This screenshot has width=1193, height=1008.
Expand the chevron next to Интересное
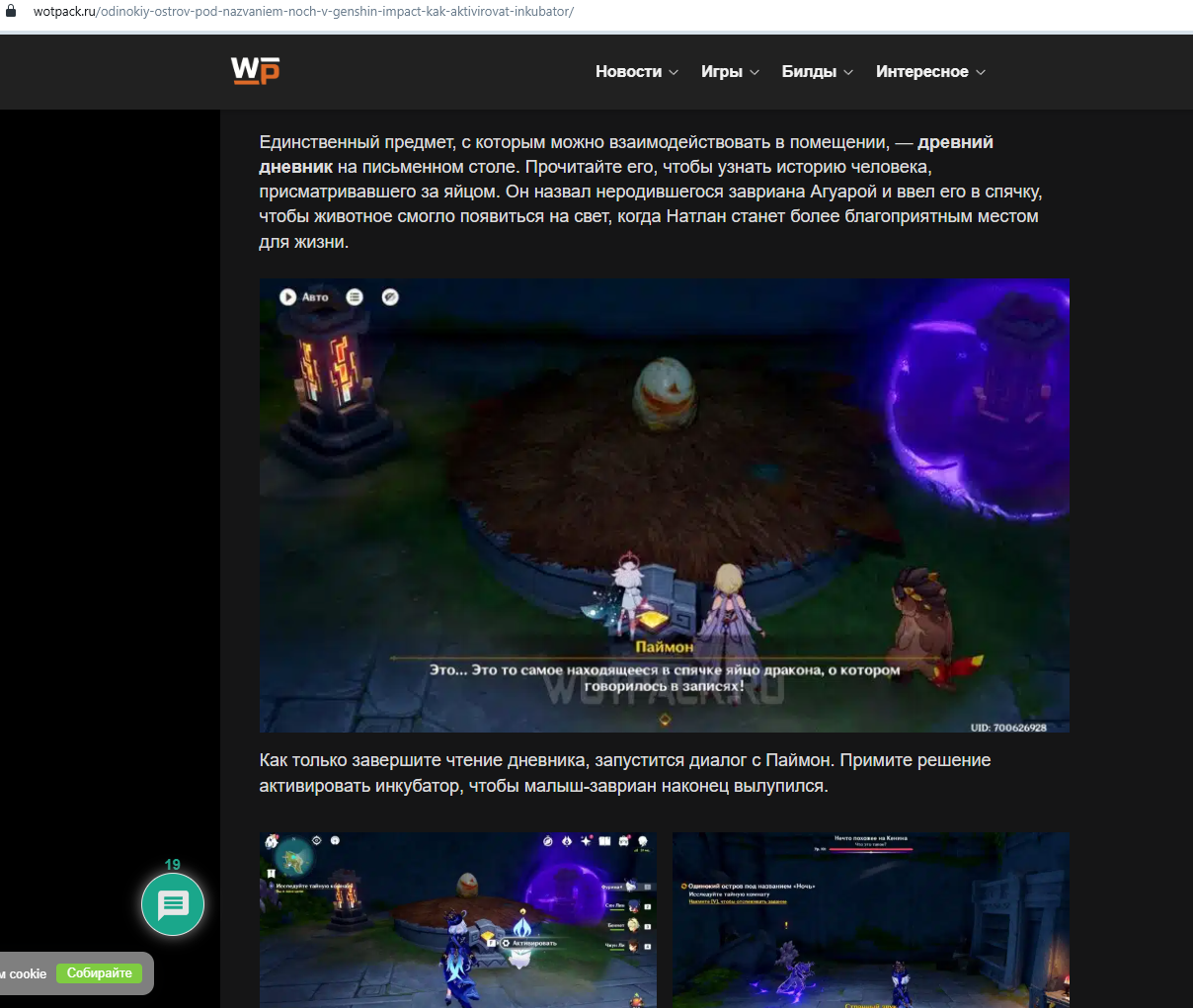[981, 72]
